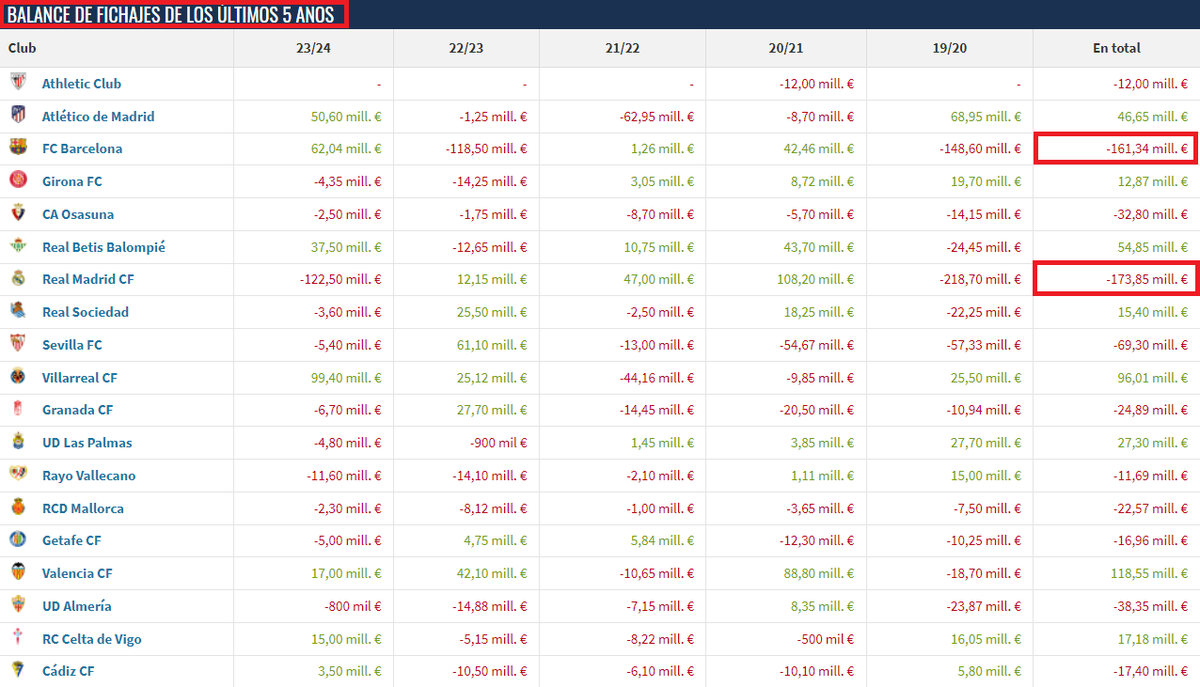Click the Granada CF crest icon
1200x687 pixels.
pos(18,410)
